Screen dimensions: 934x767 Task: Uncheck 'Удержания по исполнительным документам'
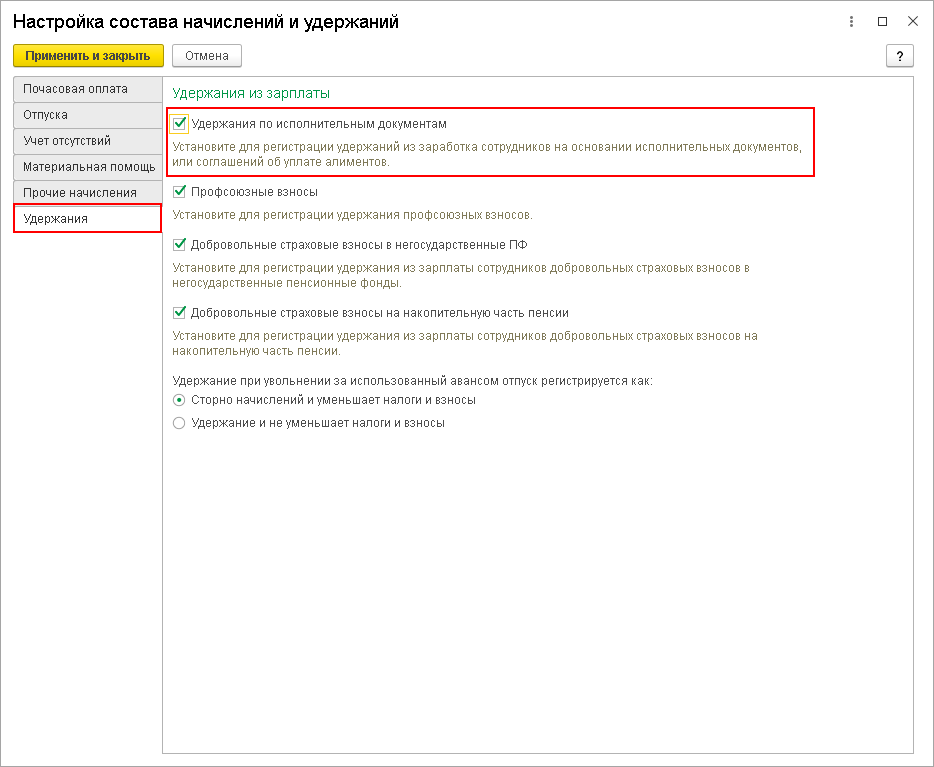pos(180,124)
